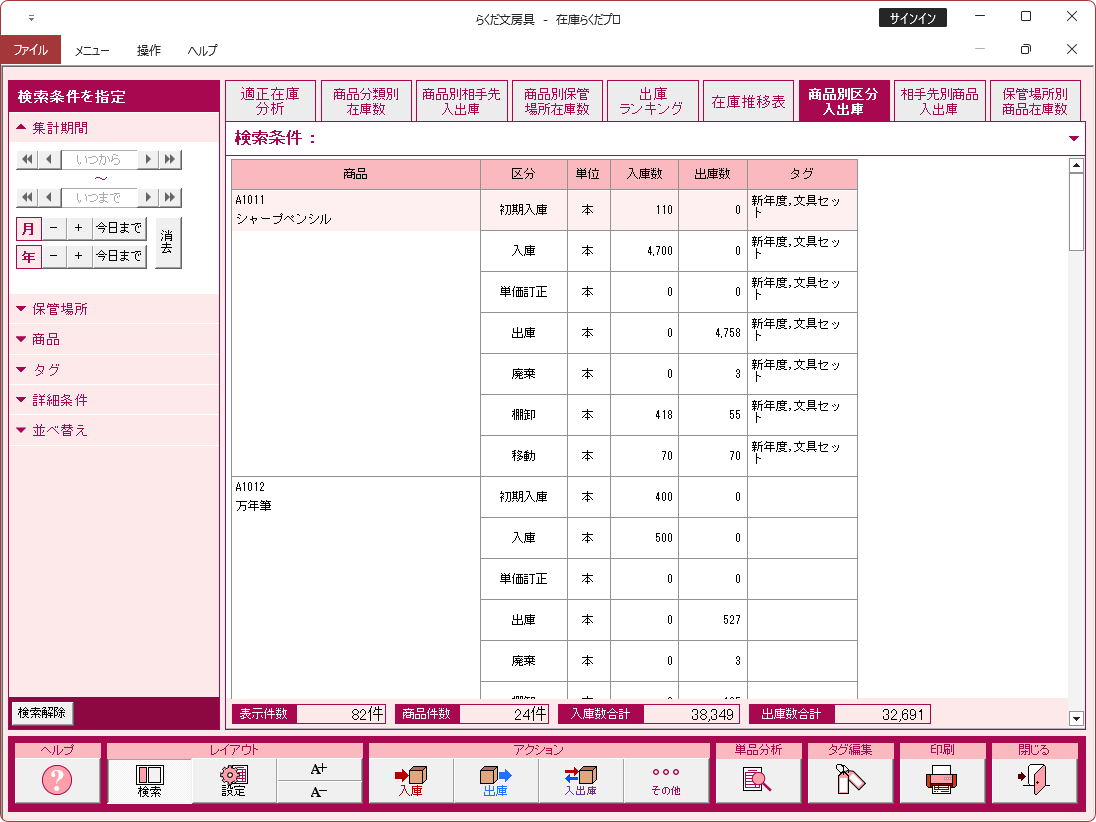Expand the 商品 filter section
The width and height of the screenshot is (1096, 822).
tap(115, 339)
